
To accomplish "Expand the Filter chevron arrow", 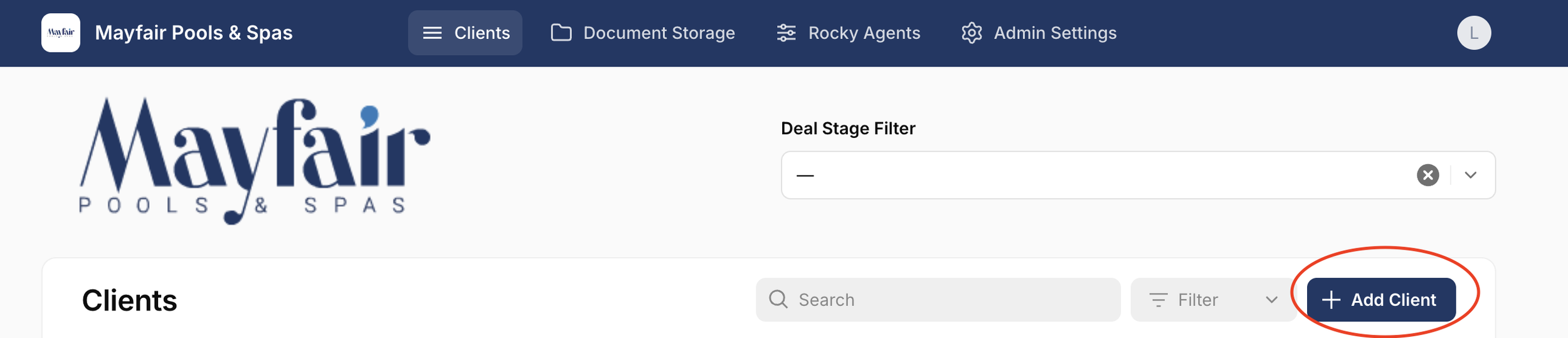I will click(1271, 300).
